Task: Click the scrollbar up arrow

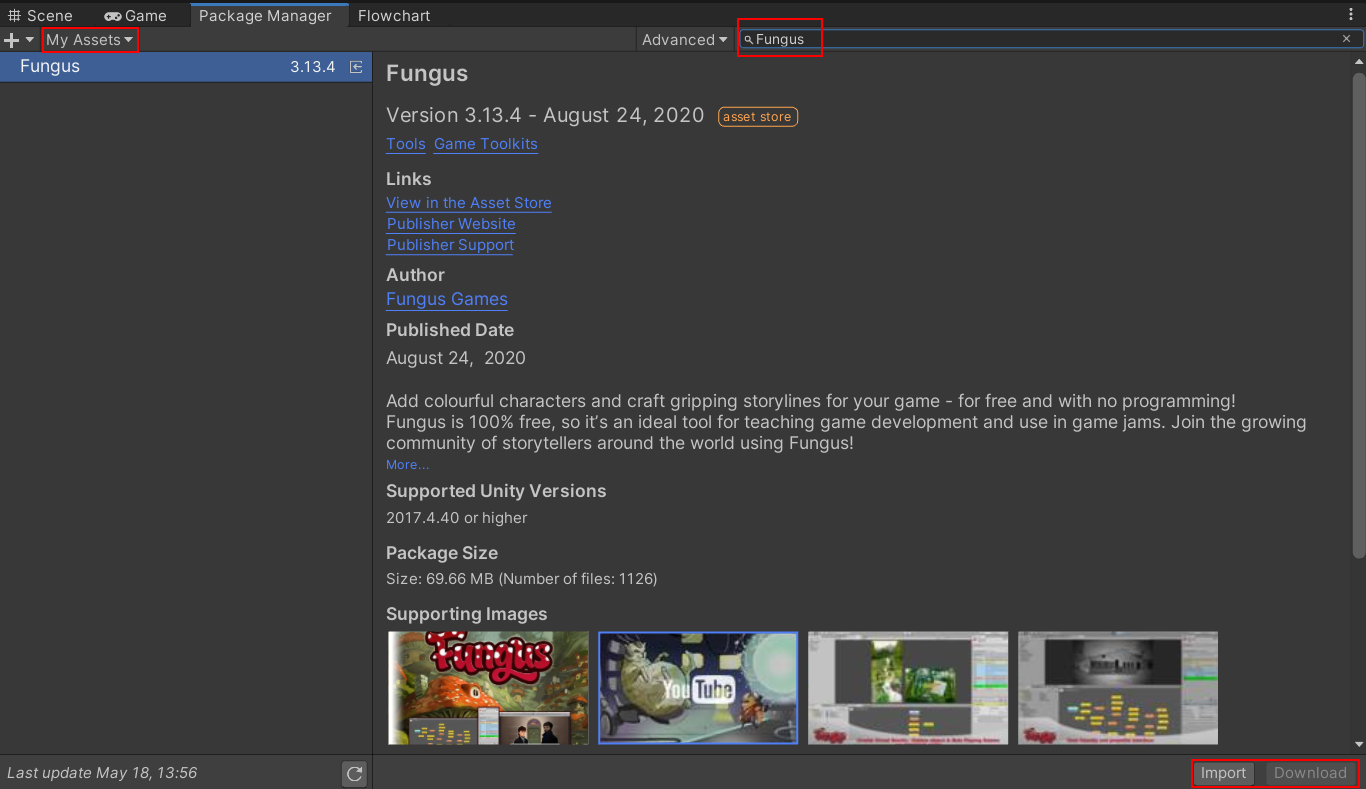Action: [1358, 61]
